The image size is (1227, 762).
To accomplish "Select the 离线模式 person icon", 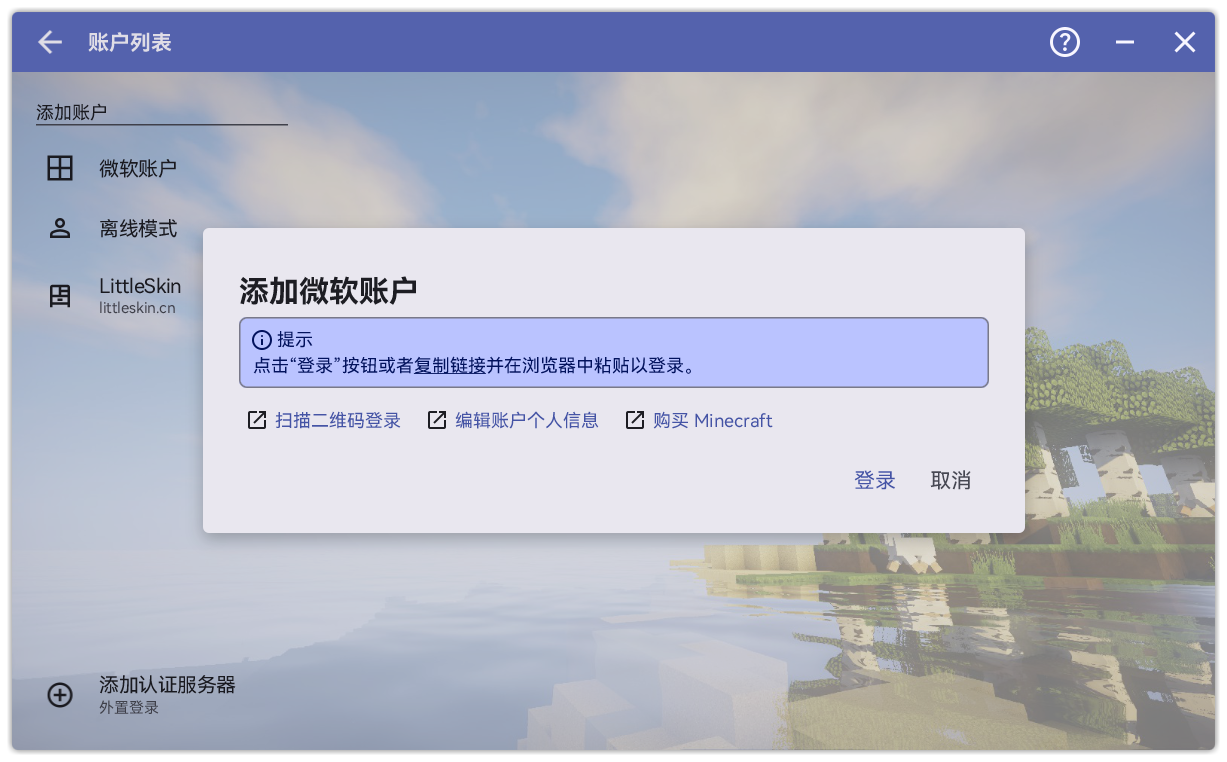I will point(60,229).
